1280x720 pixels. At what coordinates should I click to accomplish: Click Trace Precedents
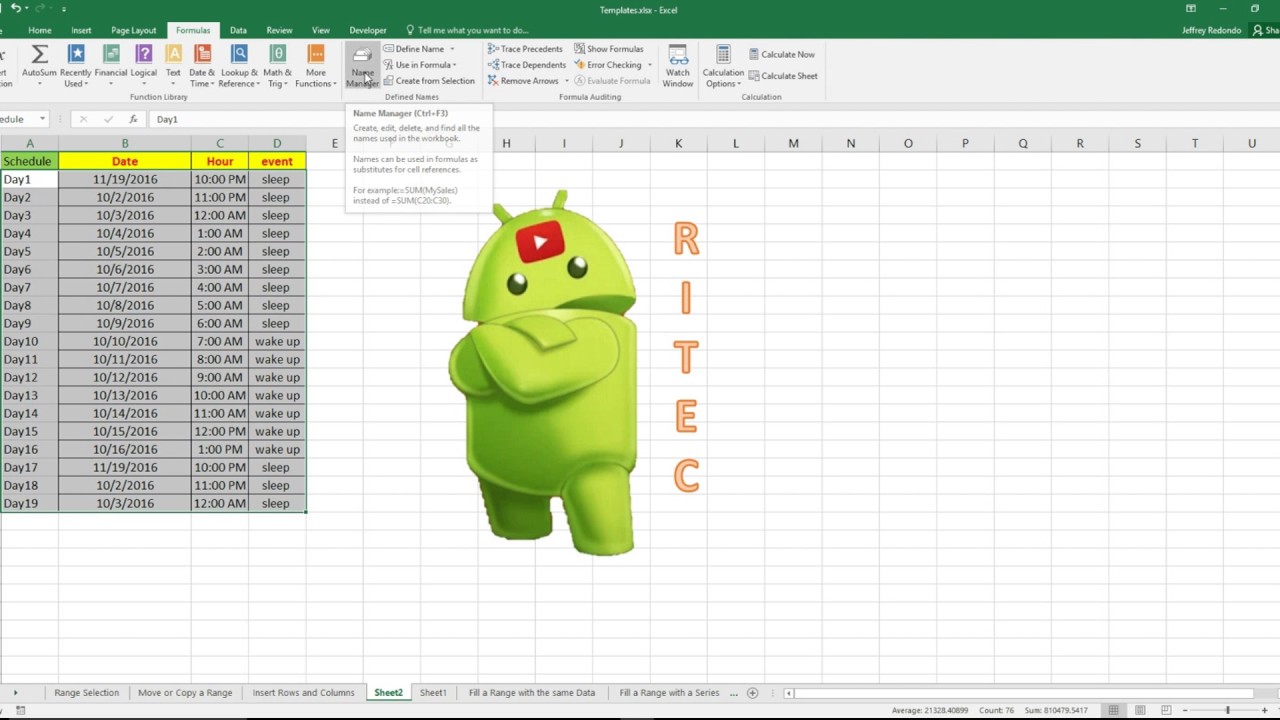525,49
